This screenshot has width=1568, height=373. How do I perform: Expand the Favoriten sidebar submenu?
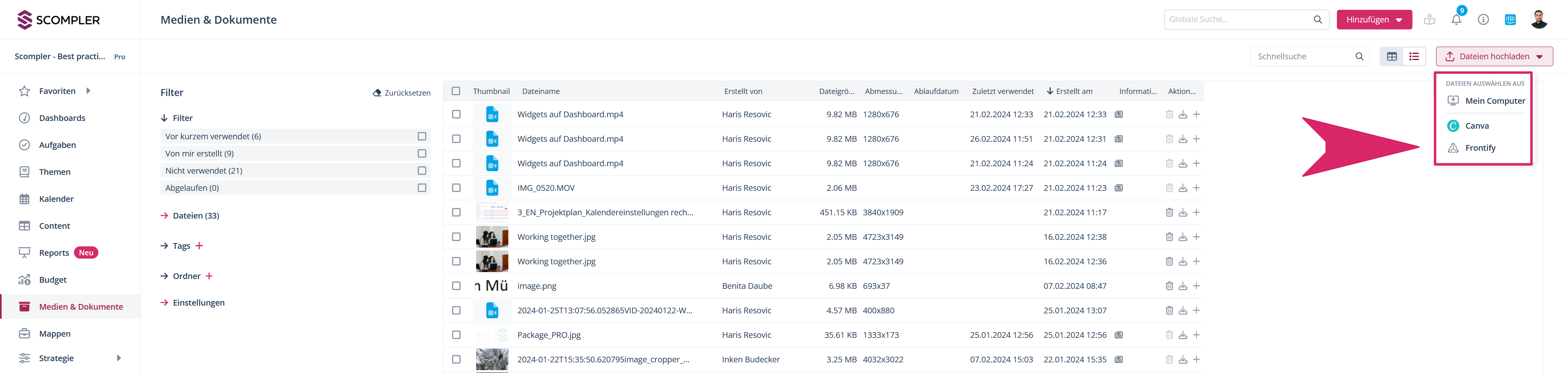(88, 91)
